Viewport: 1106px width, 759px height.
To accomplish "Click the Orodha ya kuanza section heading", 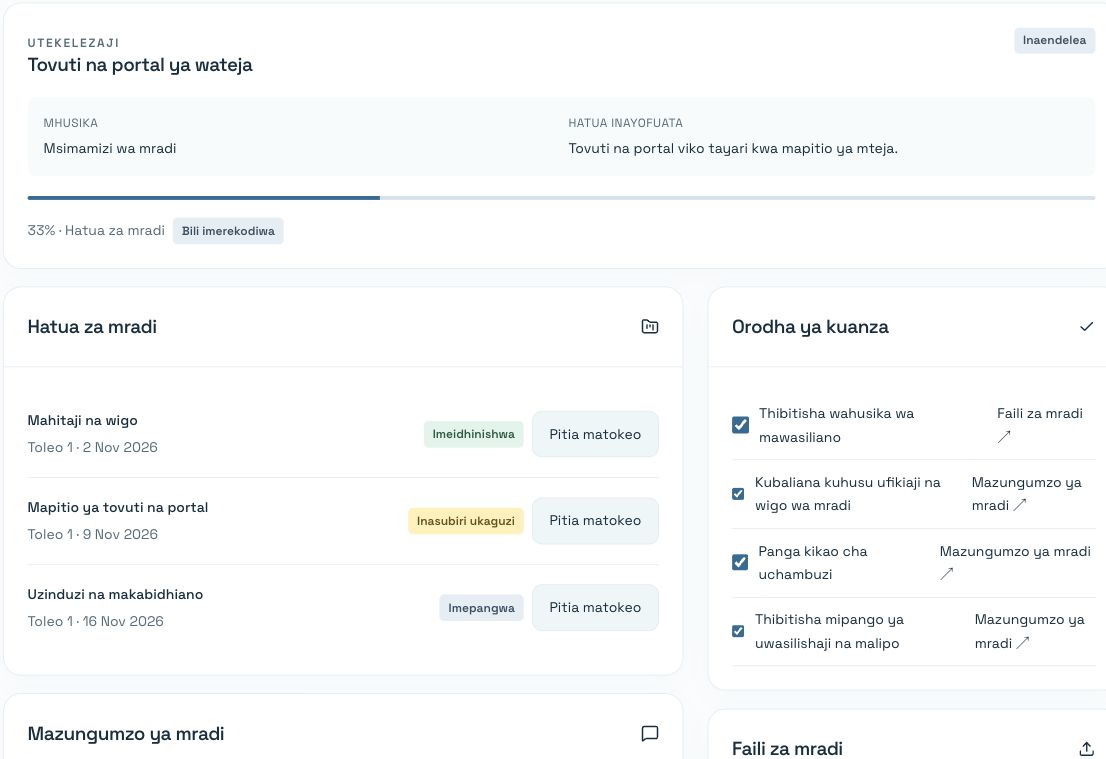I will click(810, 327).
